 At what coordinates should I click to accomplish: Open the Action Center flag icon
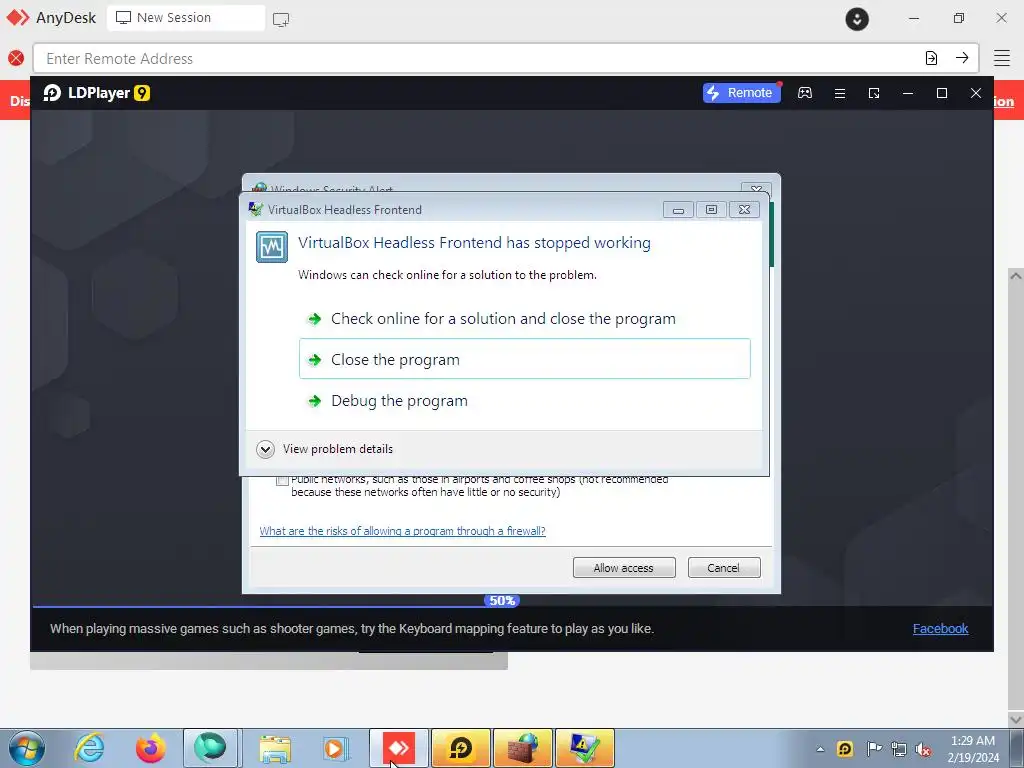pyautogui.click(x=873, y=749)
